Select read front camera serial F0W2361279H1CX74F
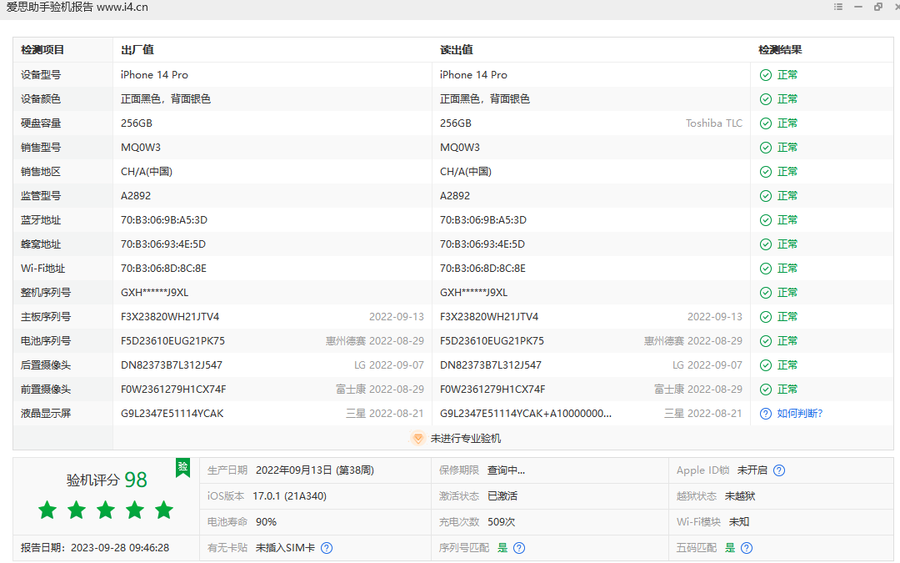This screenshot has height=563, width=900. coord(492,389)
